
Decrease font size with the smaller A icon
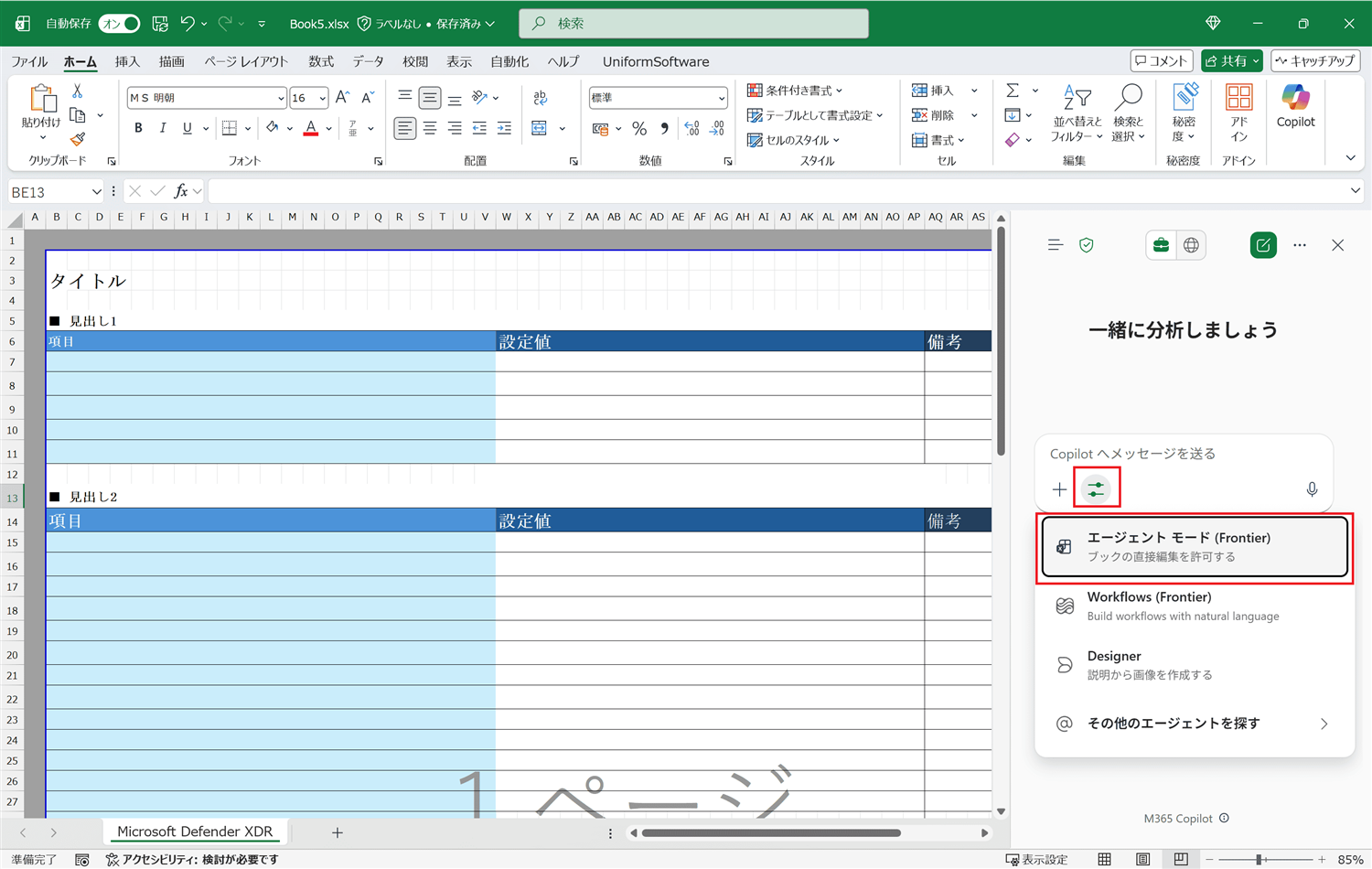(x=368, y=97)
